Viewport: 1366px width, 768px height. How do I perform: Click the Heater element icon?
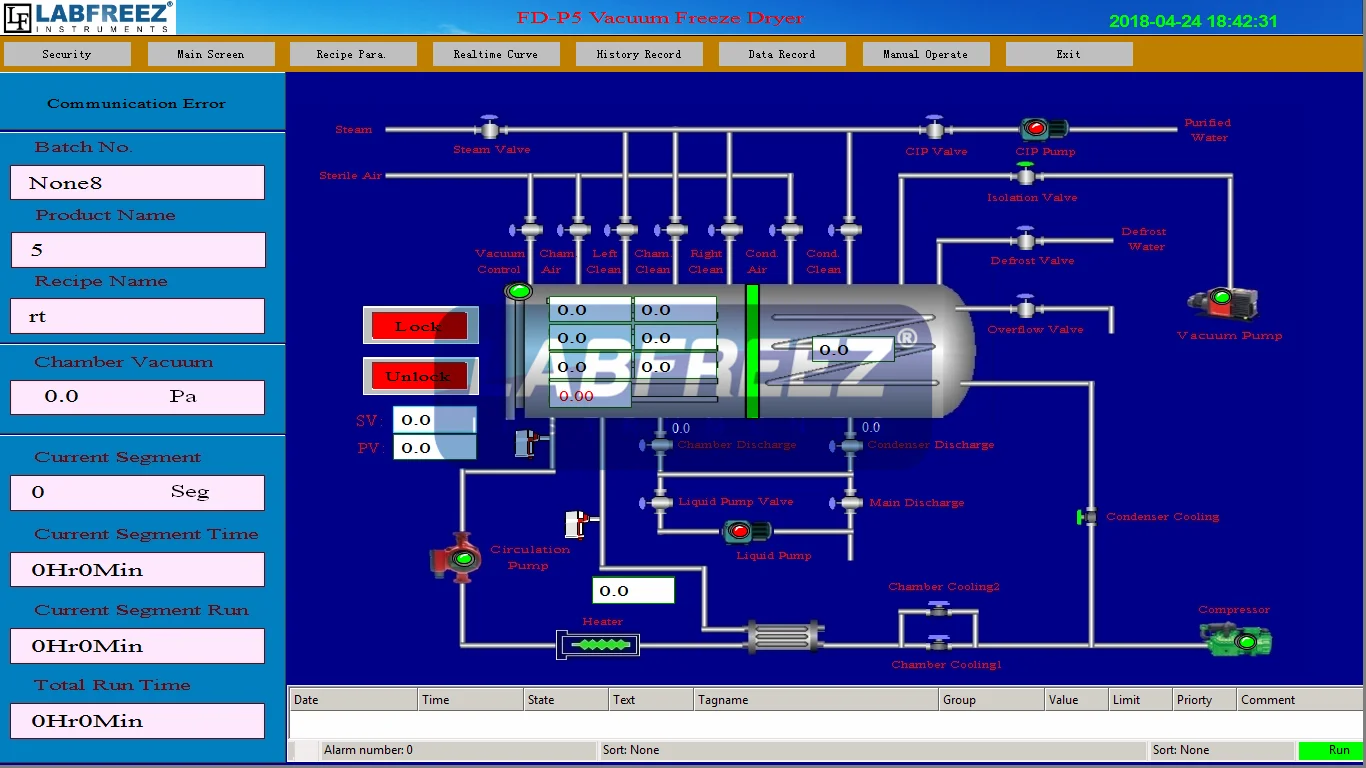[598, 645]
